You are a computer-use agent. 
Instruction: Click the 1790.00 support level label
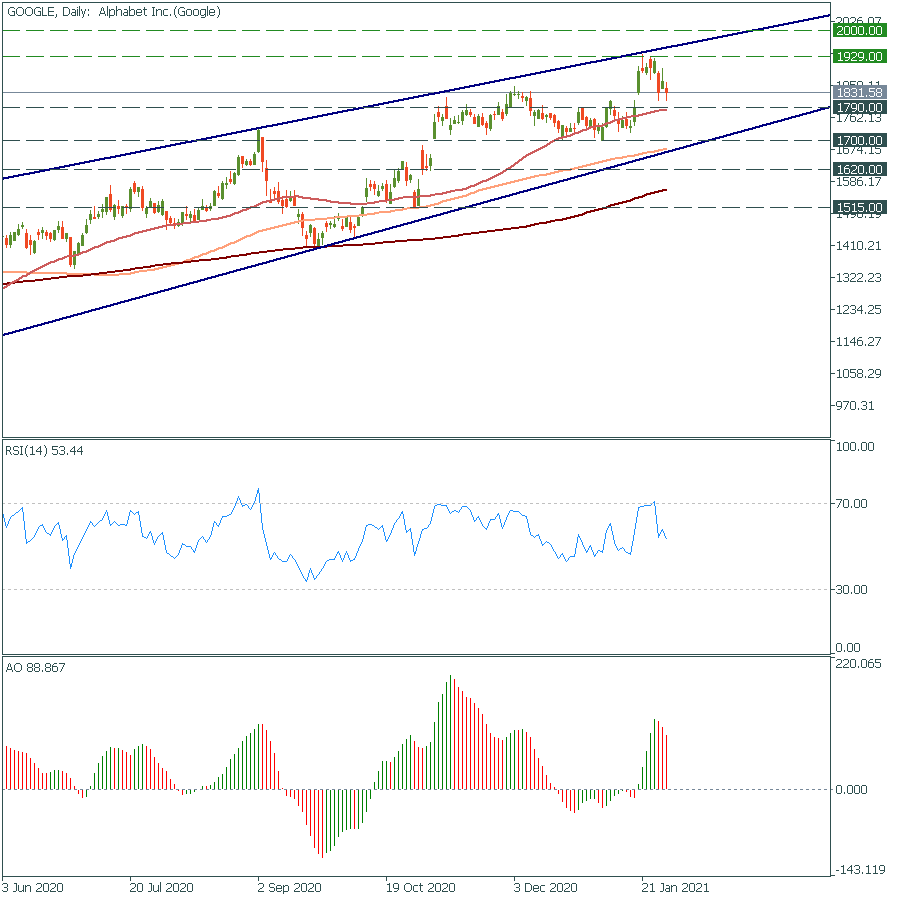tap(859, 107)
